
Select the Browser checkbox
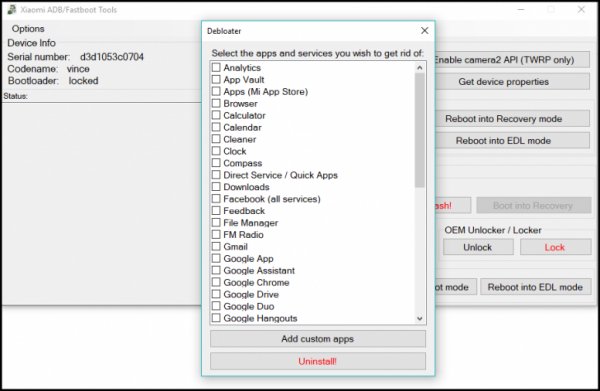coord(216,103)
